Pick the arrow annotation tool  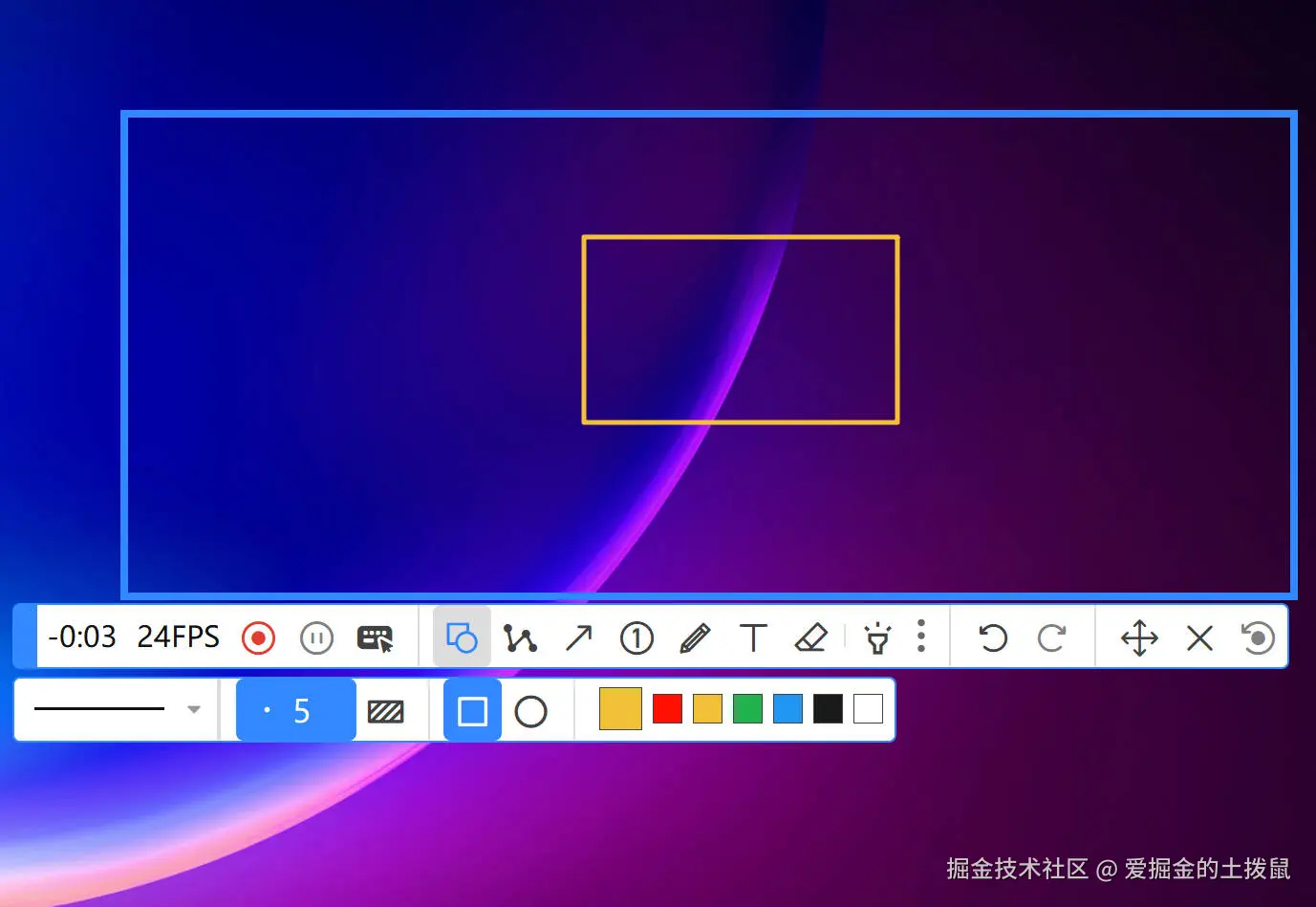tap(579, 637)
